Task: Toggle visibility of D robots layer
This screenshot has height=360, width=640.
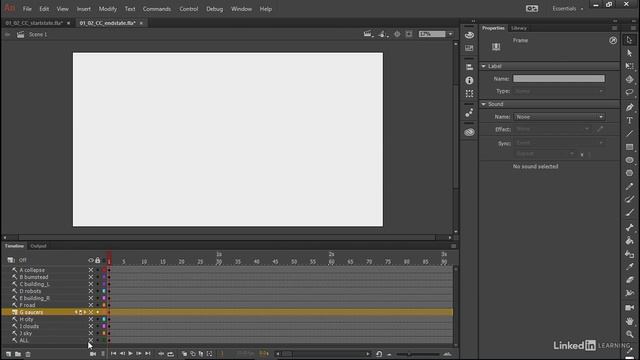Action: tap(91, 291)
